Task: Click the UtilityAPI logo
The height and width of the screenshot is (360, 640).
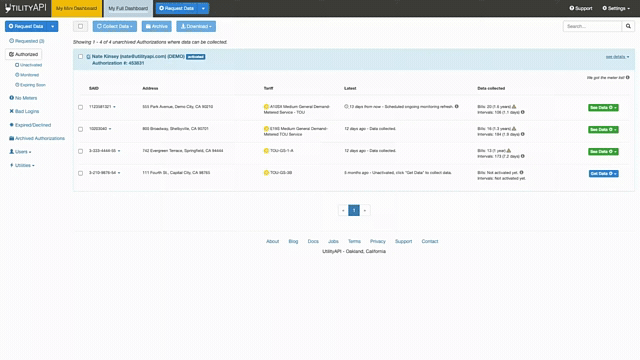Action: [26, 8]
